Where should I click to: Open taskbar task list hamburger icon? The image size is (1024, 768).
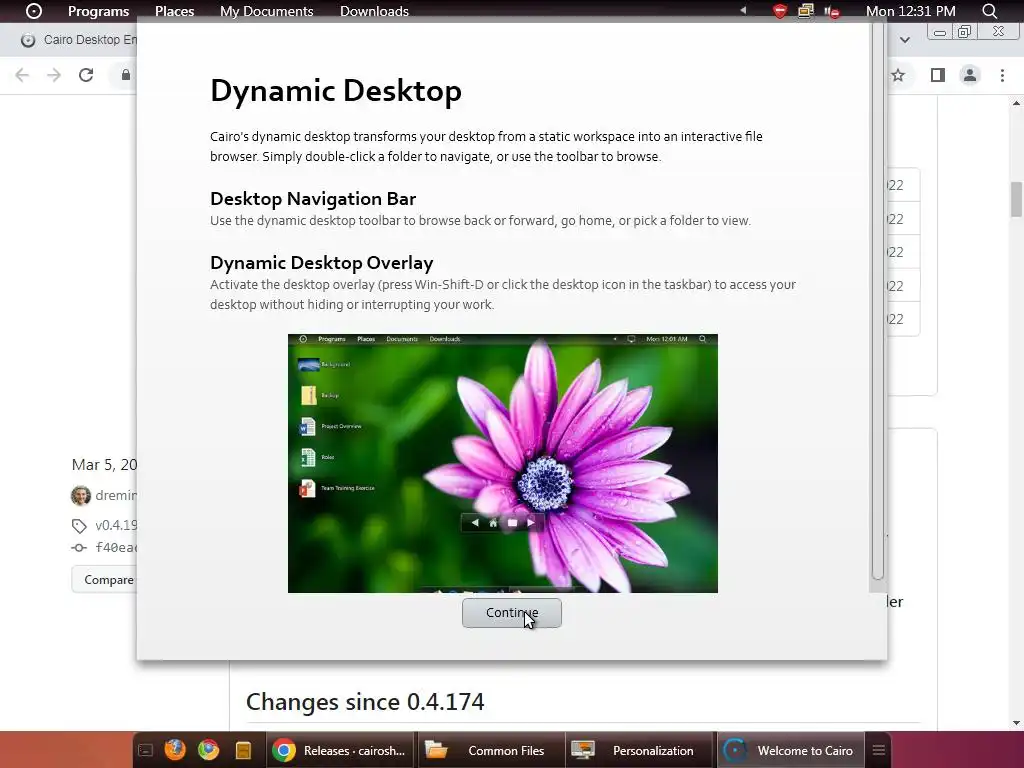coord(878,750)
